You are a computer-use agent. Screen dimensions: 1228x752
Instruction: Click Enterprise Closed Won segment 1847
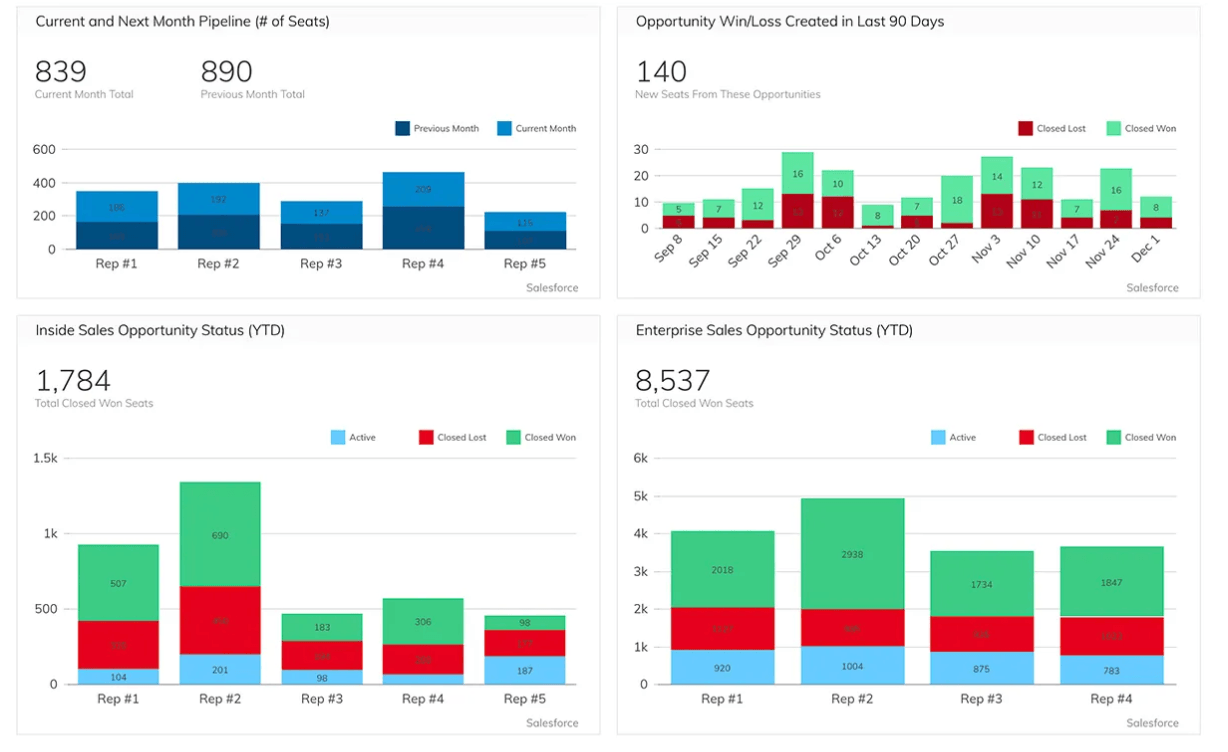click(x=1112, y=582)
